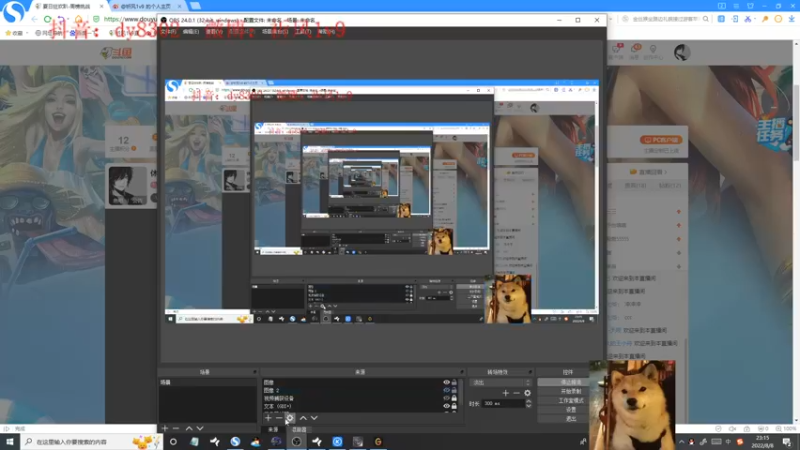Reload the page with the green refresh icon
Screen dimensions: 800x450
click(48, 19)
